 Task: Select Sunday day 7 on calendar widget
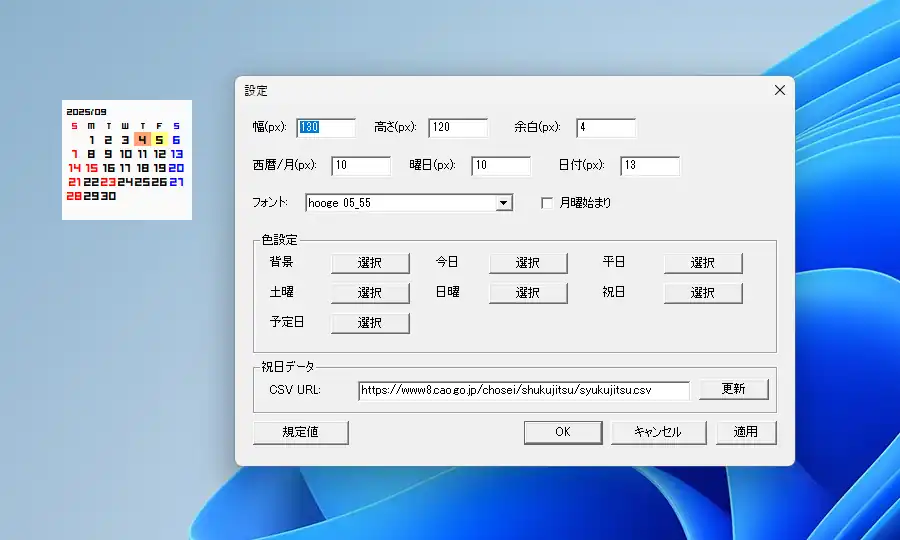(75, 154)
